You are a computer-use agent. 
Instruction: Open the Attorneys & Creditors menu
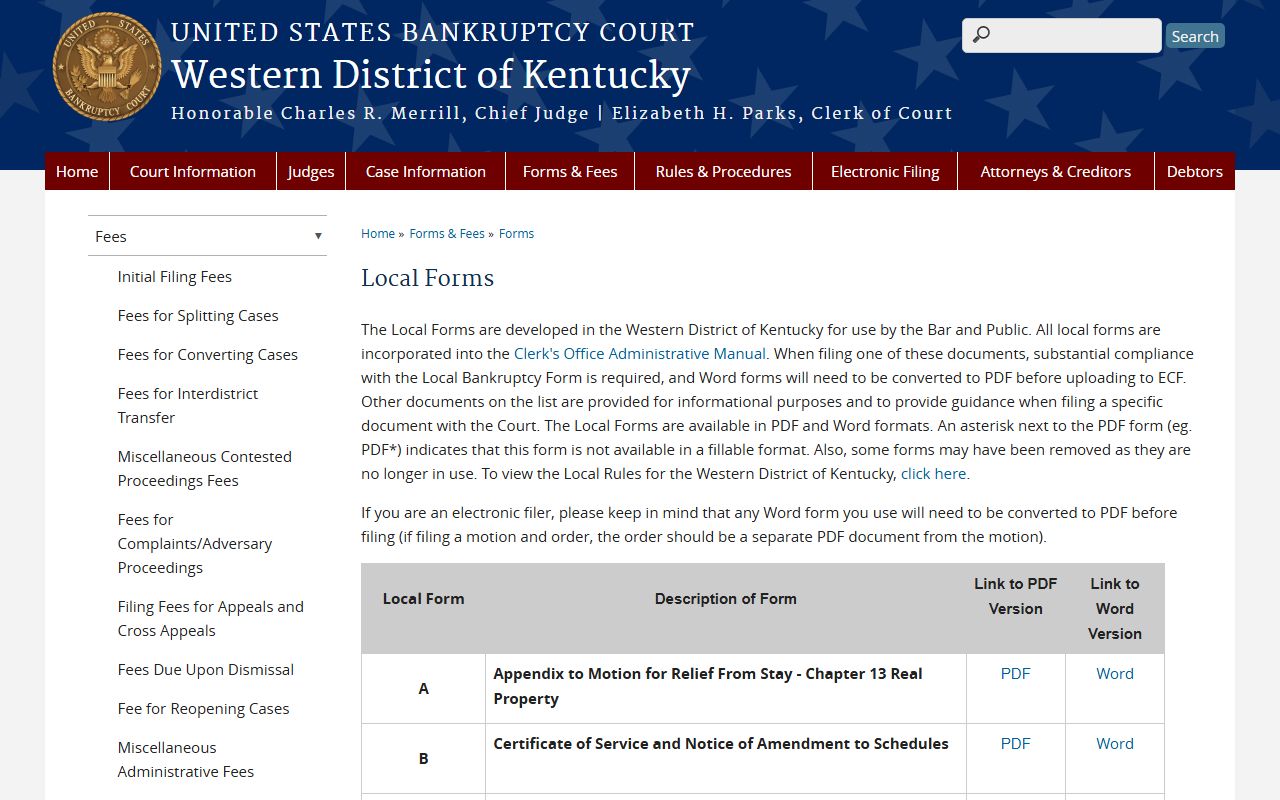[x=1056, y=171]
